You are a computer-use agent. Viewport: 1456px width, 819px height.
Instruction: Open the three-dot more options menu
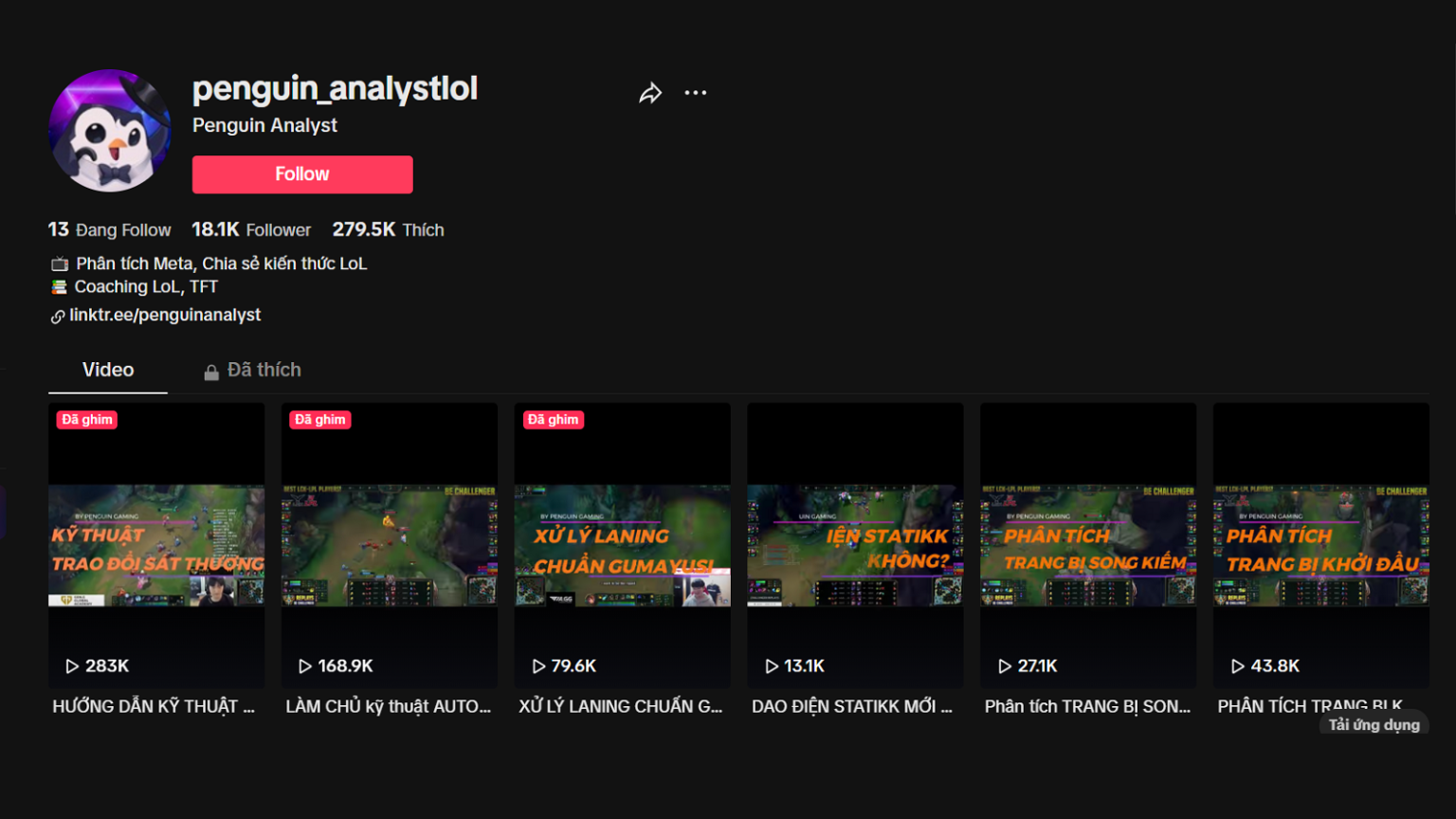(696, 93)
